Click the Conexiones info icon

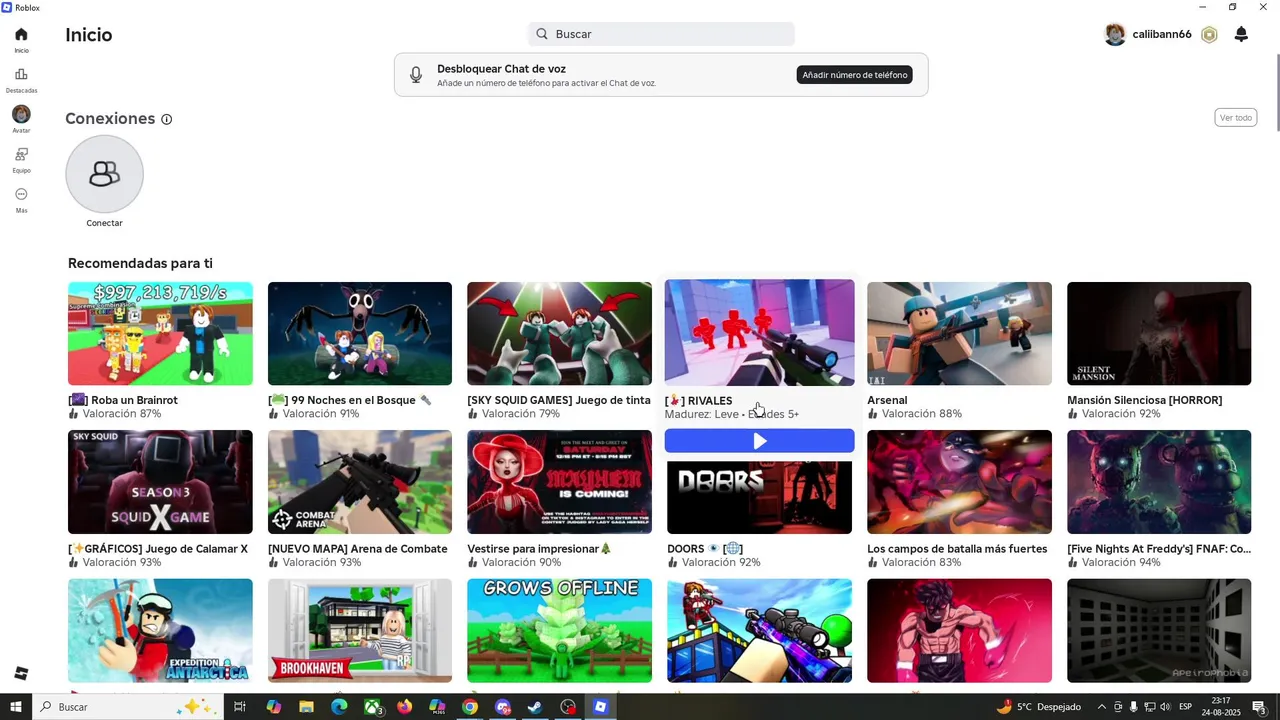tap(167, 119)
